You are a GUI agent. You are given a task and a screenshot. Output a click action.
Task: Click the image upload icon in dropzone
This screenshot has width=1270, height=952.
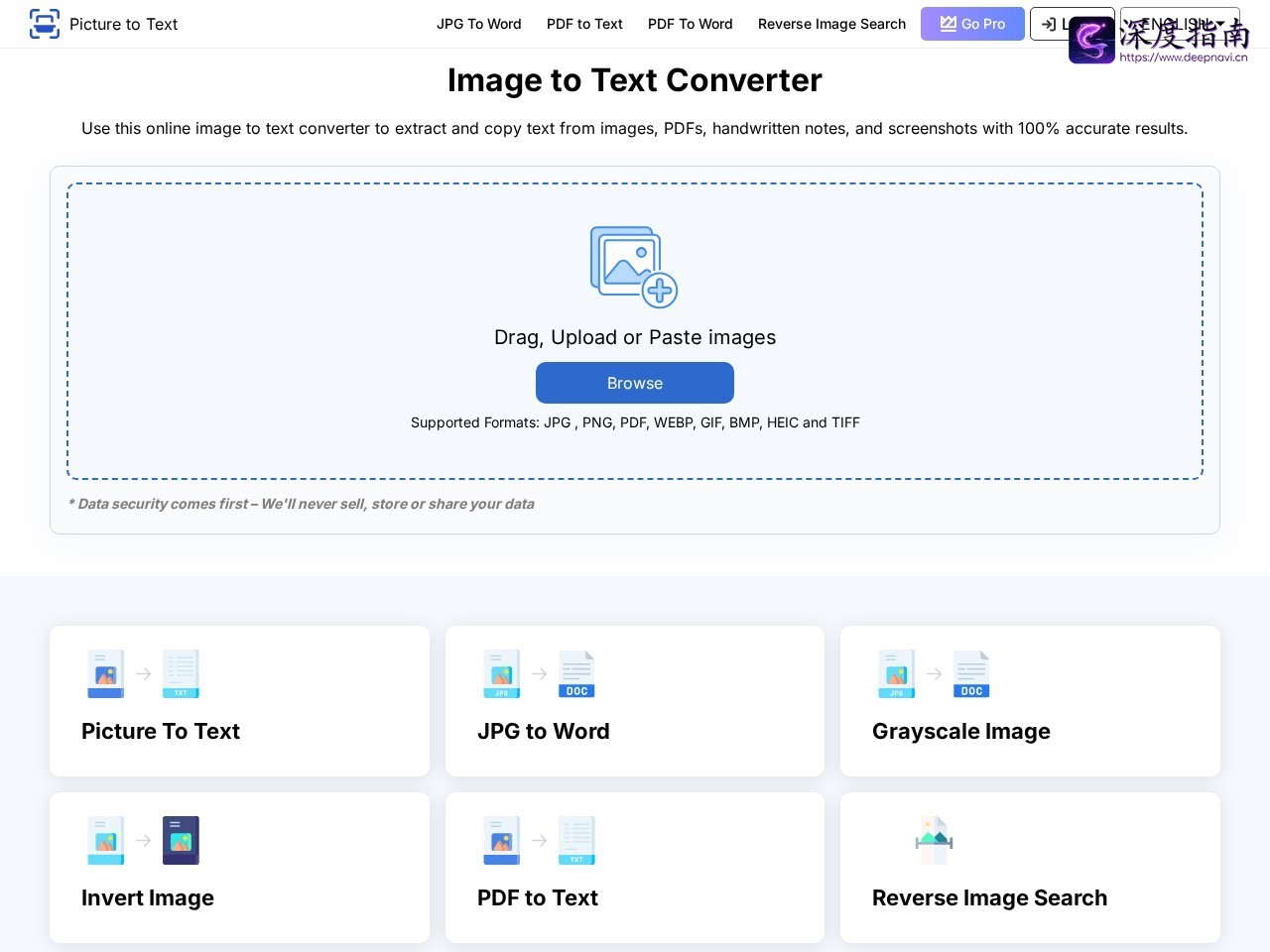(x=634, y=267)
